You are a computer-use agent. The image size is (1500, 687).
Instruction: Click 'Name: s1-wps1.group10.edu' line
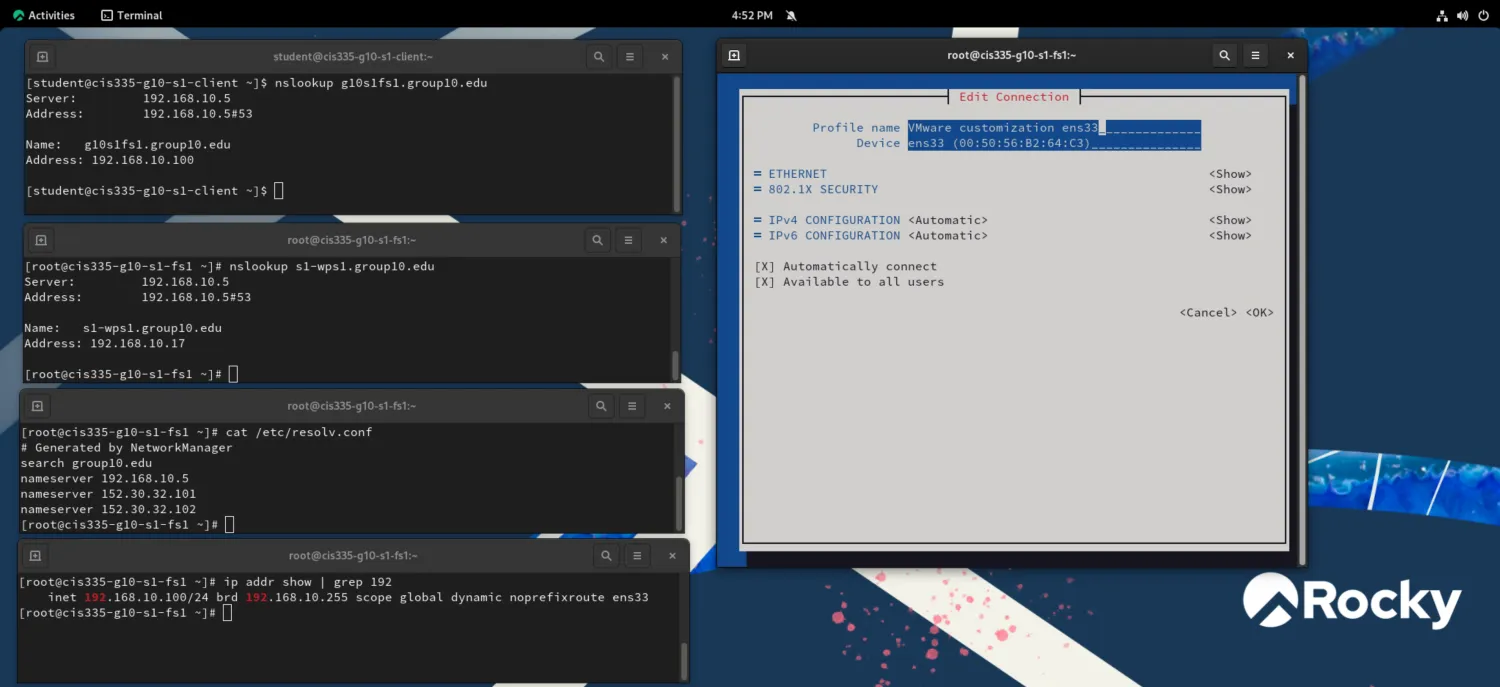tap(123, 328)
